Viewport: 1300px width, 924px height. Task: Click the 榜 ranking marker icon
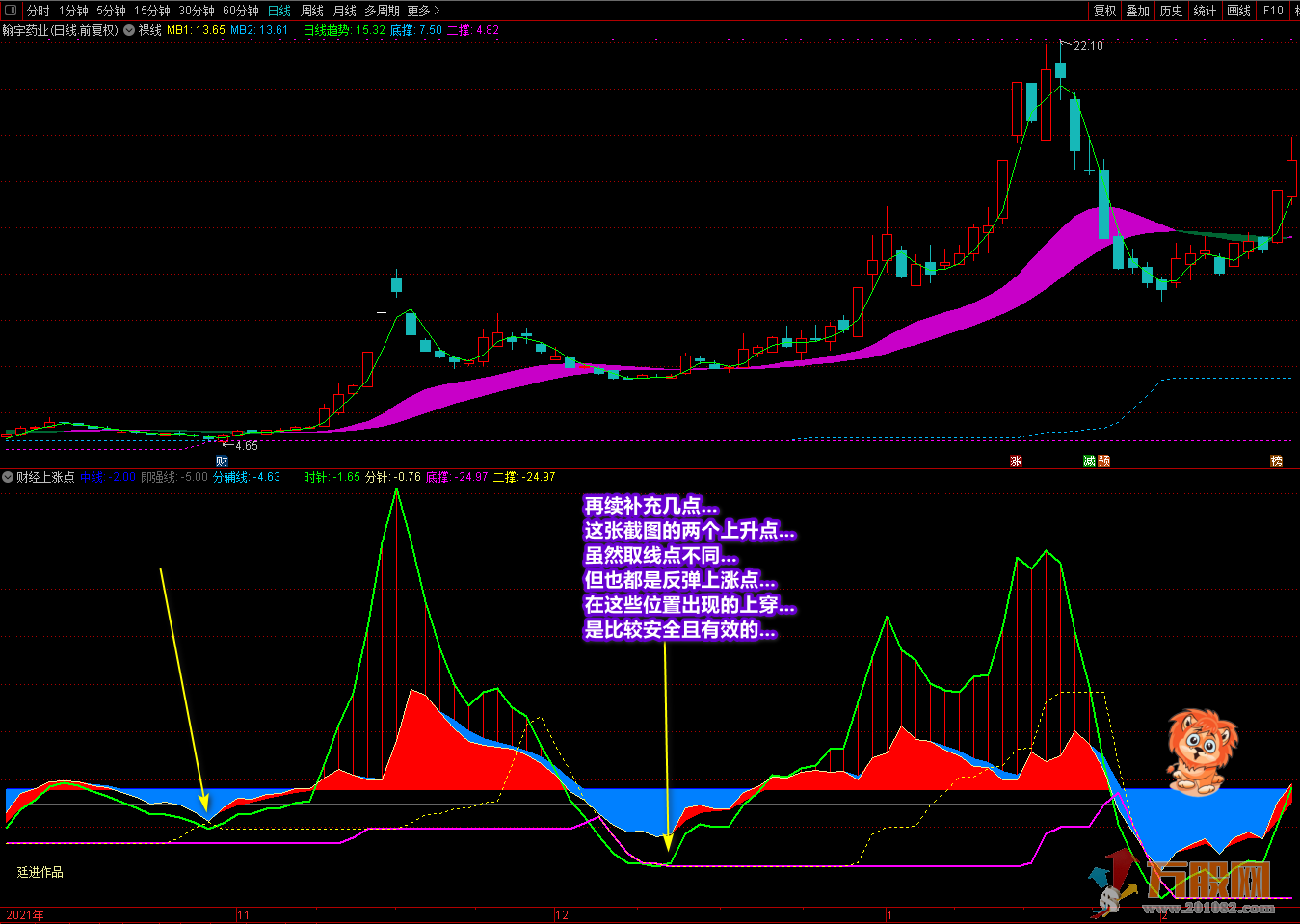[x=1276, y=462]
